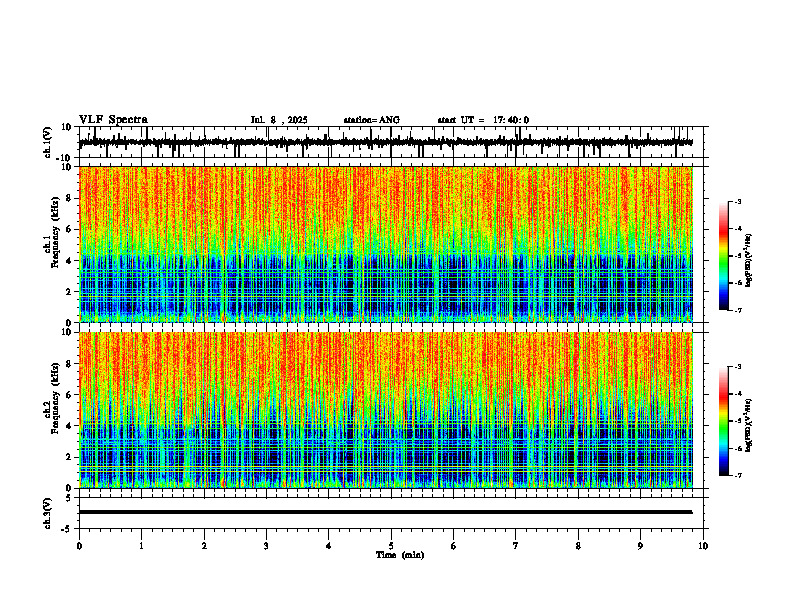Click the 'start UT = 17:40:0' header text

pos(483,120)
